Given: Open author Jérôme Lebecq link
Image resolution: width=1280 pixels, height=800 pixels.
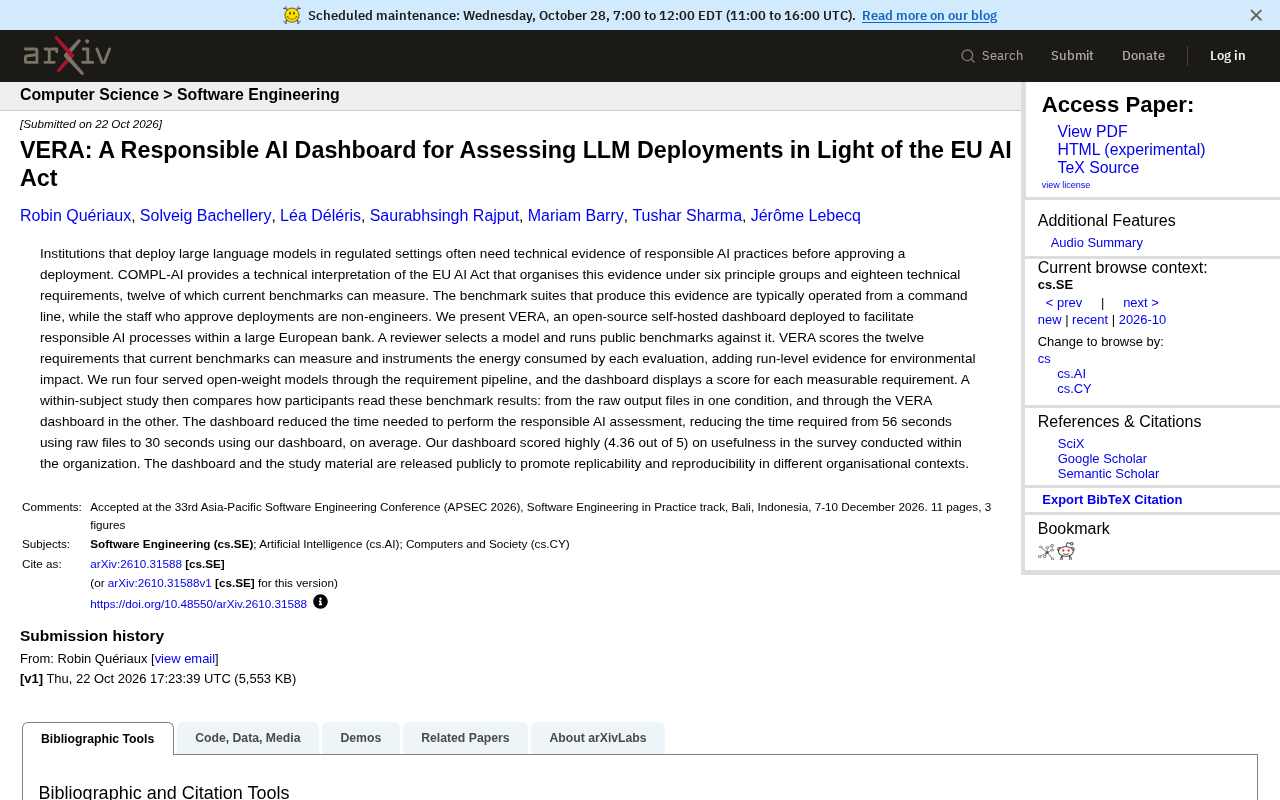Looking at the screenshot, I should (x=806, y=216).
